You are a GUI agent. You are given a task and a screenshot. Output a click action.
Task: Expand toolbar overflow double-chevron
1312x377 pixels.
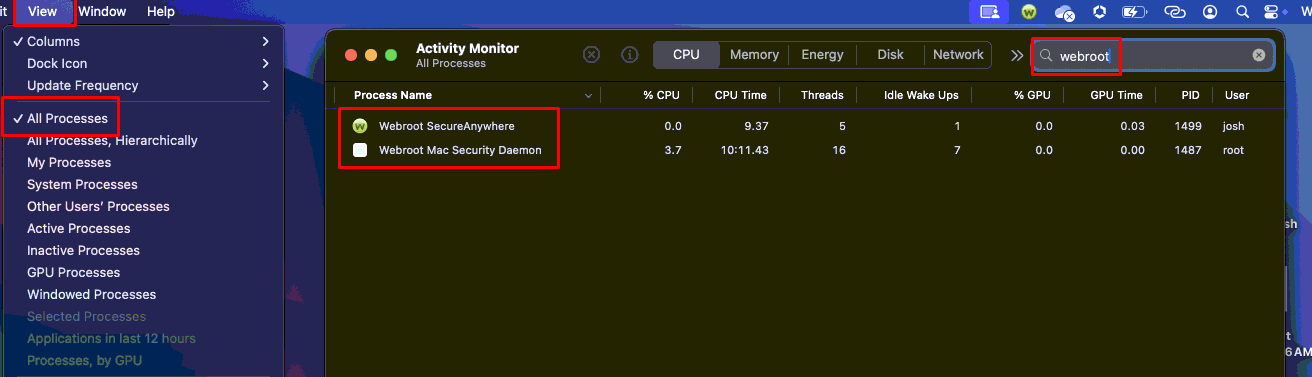[1017, 56]
